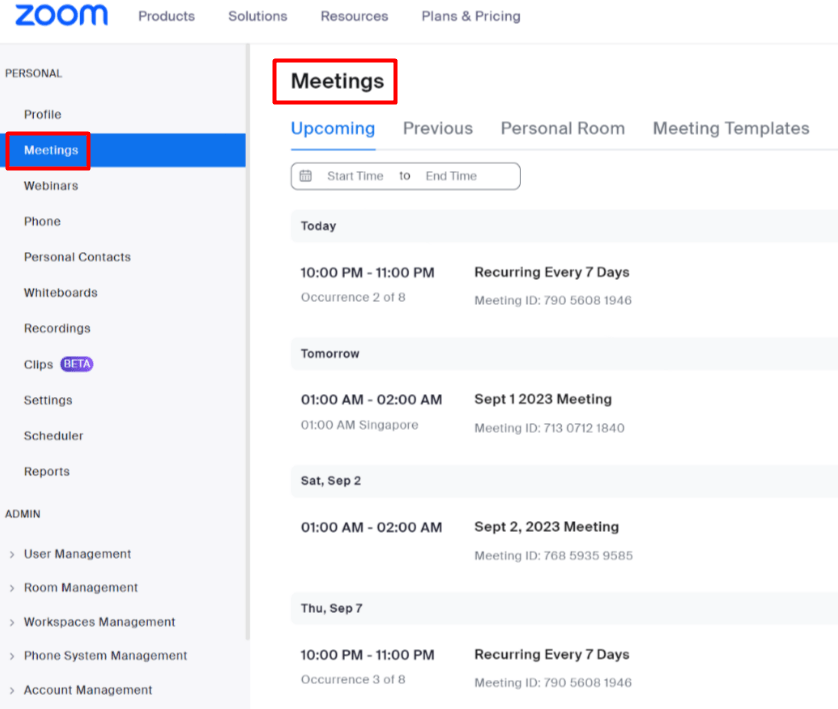
Task: Open Account Management section
Action: coord(88,690)
